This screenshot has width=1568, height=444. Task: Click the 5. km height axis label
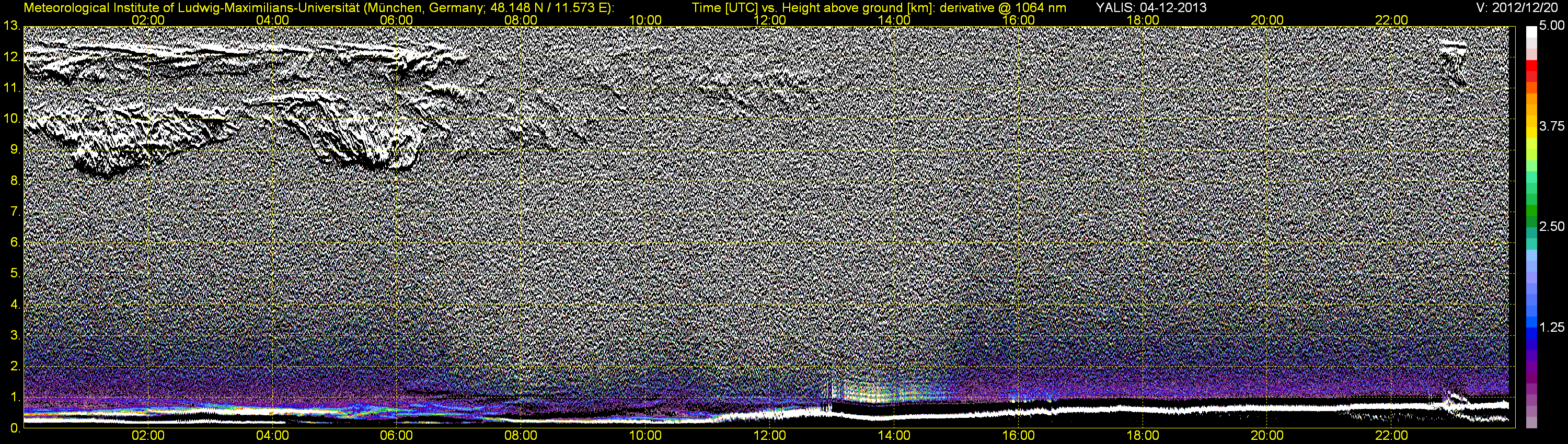(x=15, y=274)
